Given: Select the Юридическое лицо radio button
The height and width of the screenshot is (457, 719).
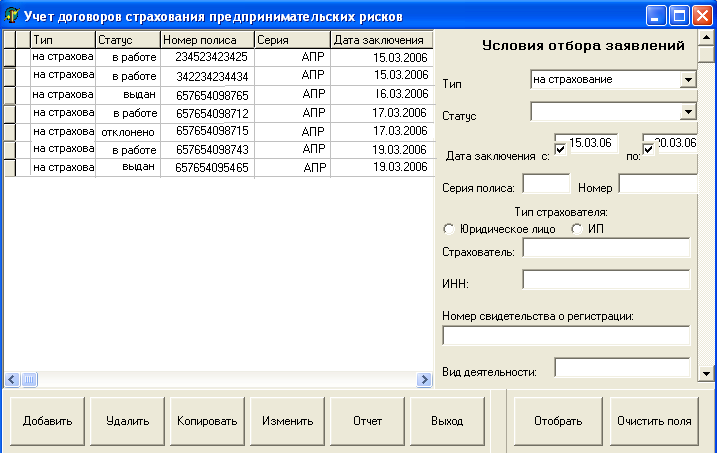Looking at the screenshot, I should [x=448, y=229].
